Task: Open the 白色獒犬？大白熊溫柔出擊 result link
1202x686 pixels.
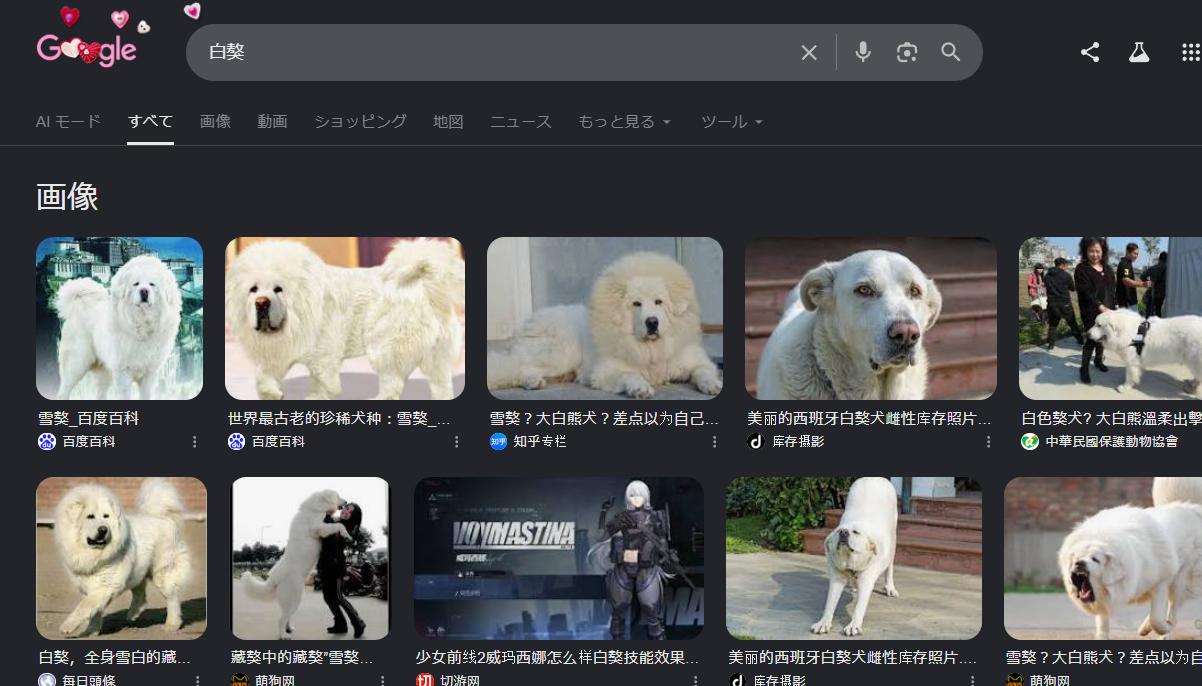Action: (x=1110, y=419)
